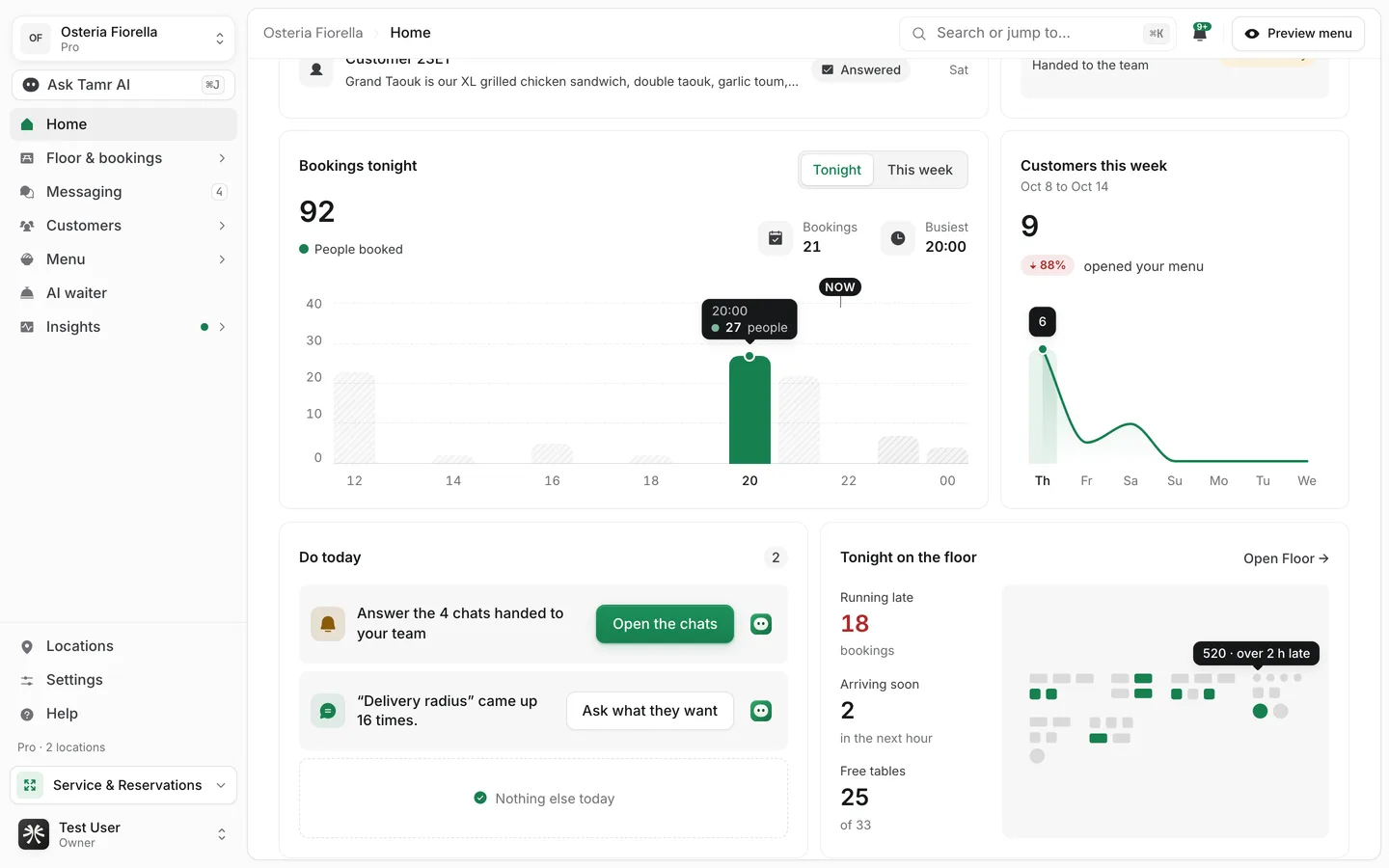The image size is (1389, 868).
Task: Click the Home house icon in sidebar
Action: tap(27, 124)
